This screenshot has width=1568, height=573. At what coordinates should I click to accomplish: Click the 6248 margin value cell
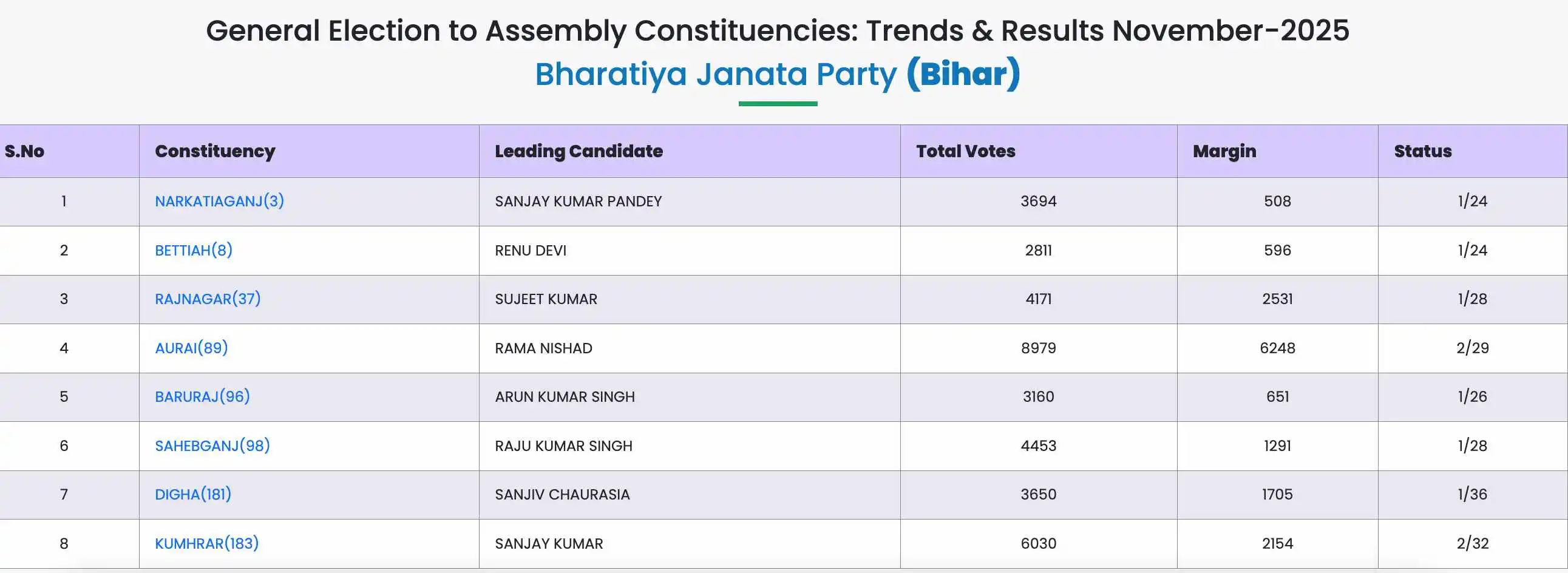1277,348
